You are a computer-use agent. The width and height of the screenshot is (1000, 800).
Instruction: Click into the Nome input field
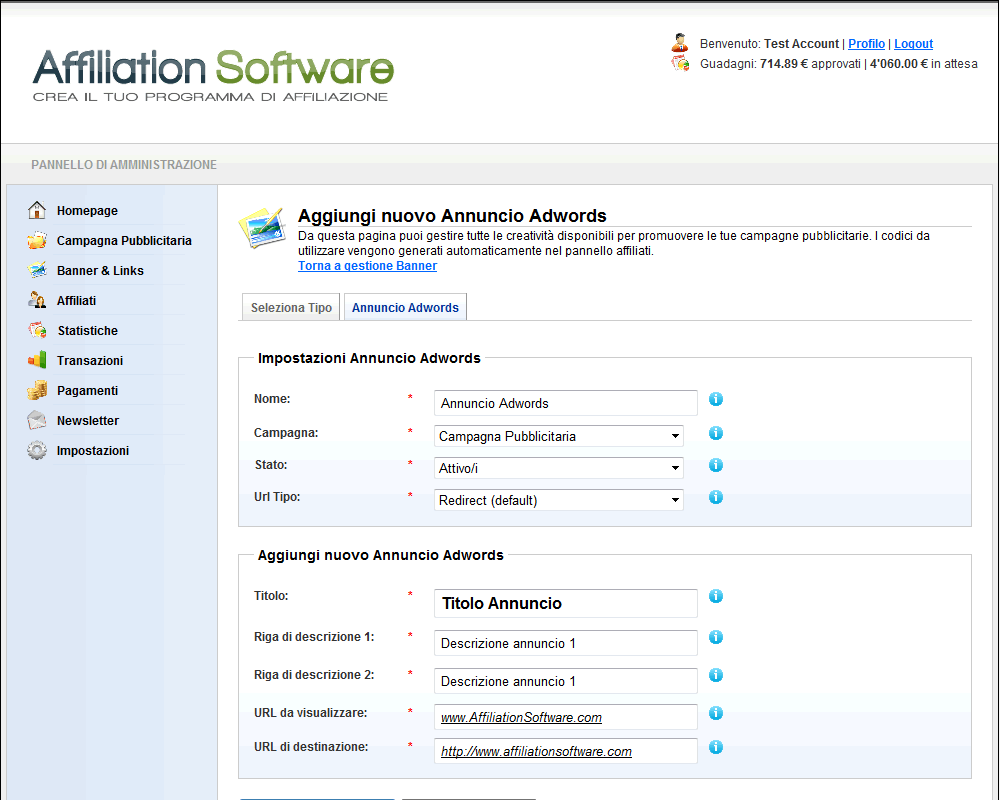(x=565, y=403)
